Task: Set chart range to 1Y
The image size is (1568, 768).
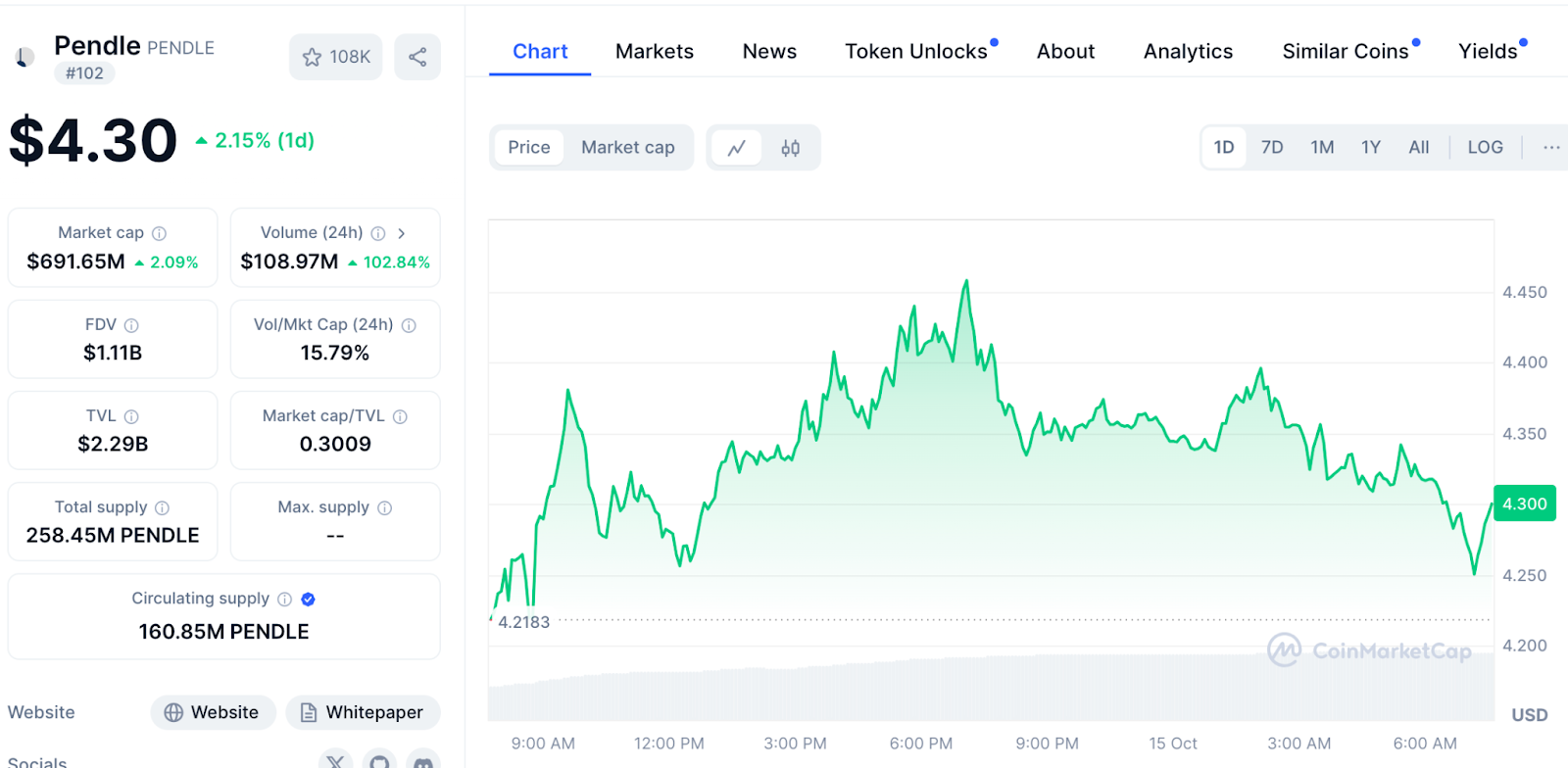Action: (1371, 148)
